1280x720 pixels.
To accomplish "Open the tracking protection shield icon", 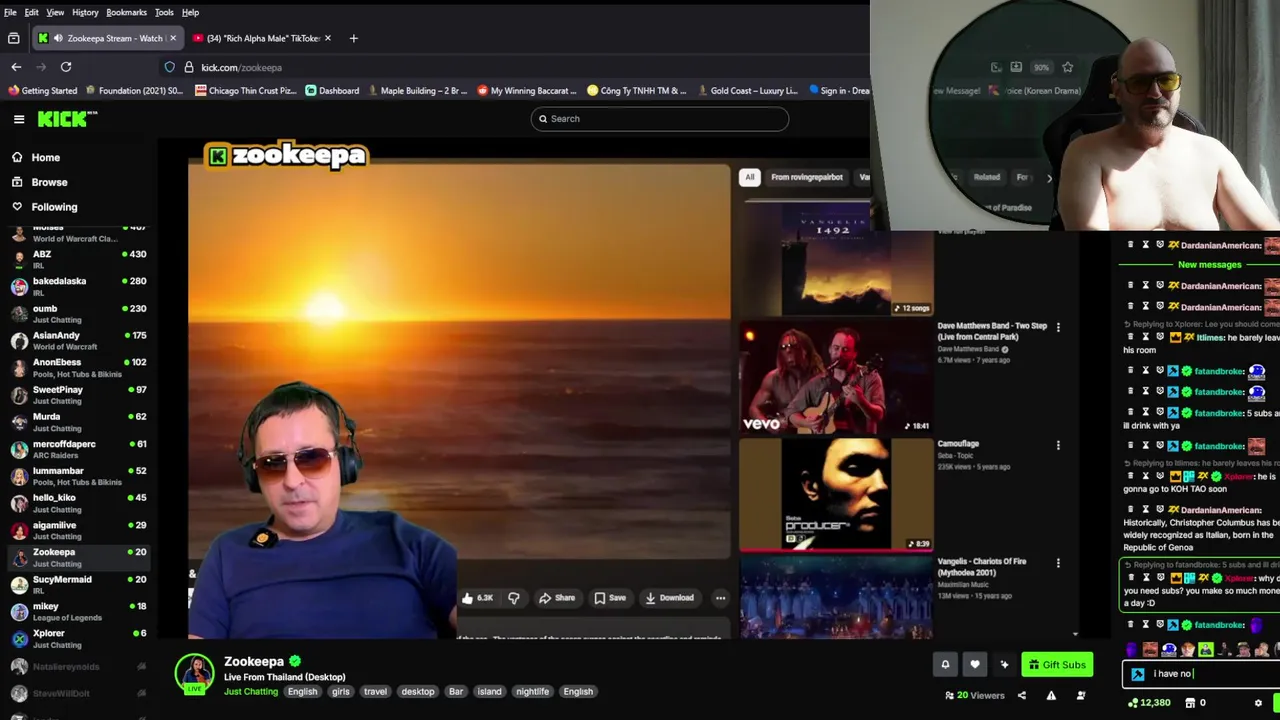I will pyautogui.click(x=169, y=67).
